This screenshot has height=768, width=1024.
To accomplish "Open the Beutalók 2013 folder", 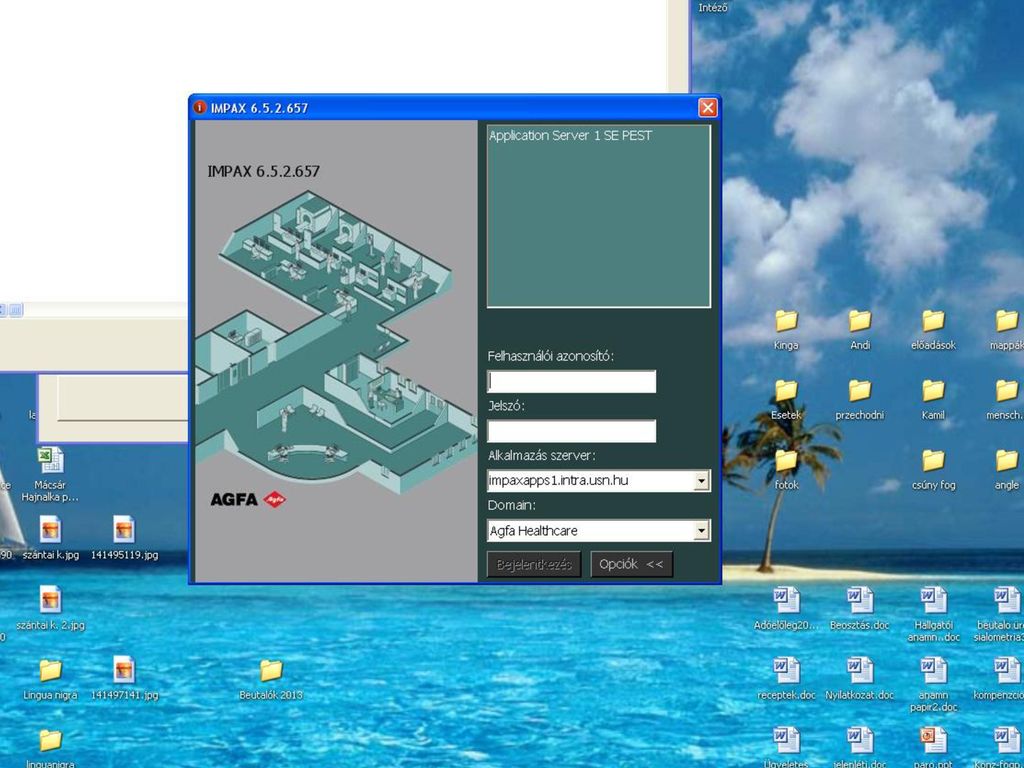I will 271,671.
